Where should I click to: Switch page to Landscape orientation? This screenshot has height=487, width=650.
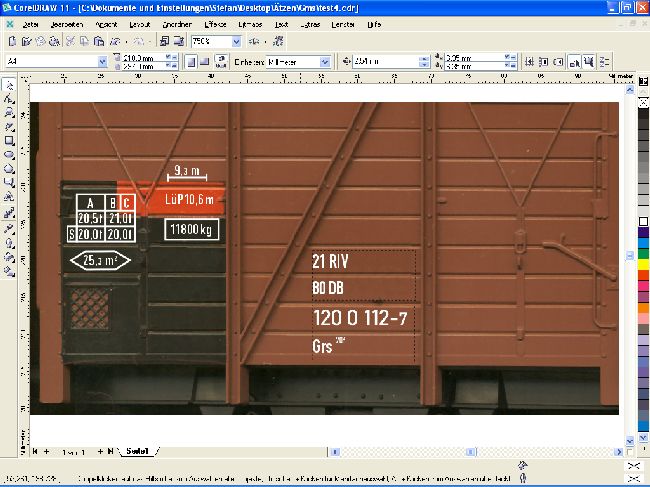click(204, 62)
